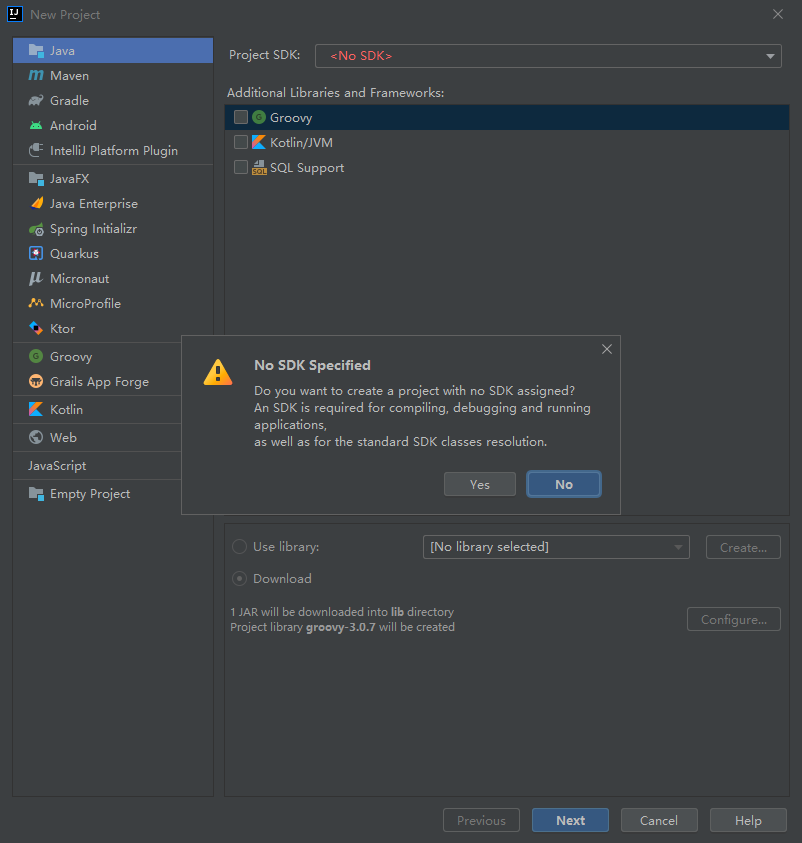Close the No SDK Specified dialog
802x843 pixels.
(x=607, y=349)
